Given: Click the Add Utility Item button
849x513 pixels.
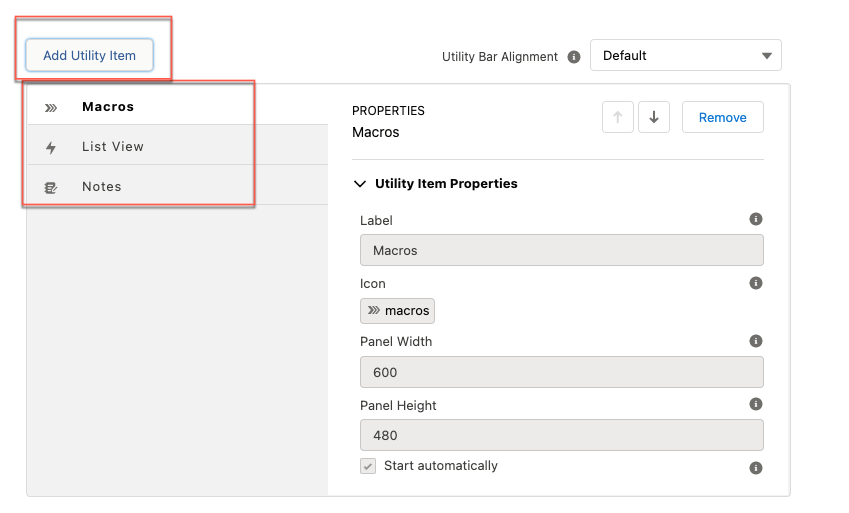Looking at the screenshot, I should pyautogui.click(x=89, y=56).
